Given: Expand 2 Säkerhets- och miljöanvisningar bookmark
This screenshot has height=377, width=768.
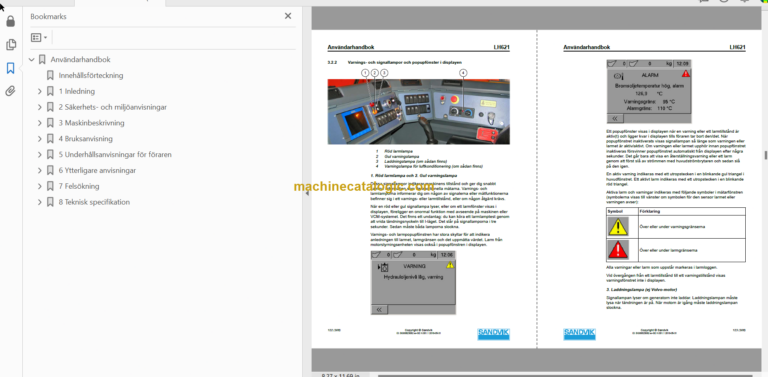Looking at the screenshot, I should click(40, 107).
